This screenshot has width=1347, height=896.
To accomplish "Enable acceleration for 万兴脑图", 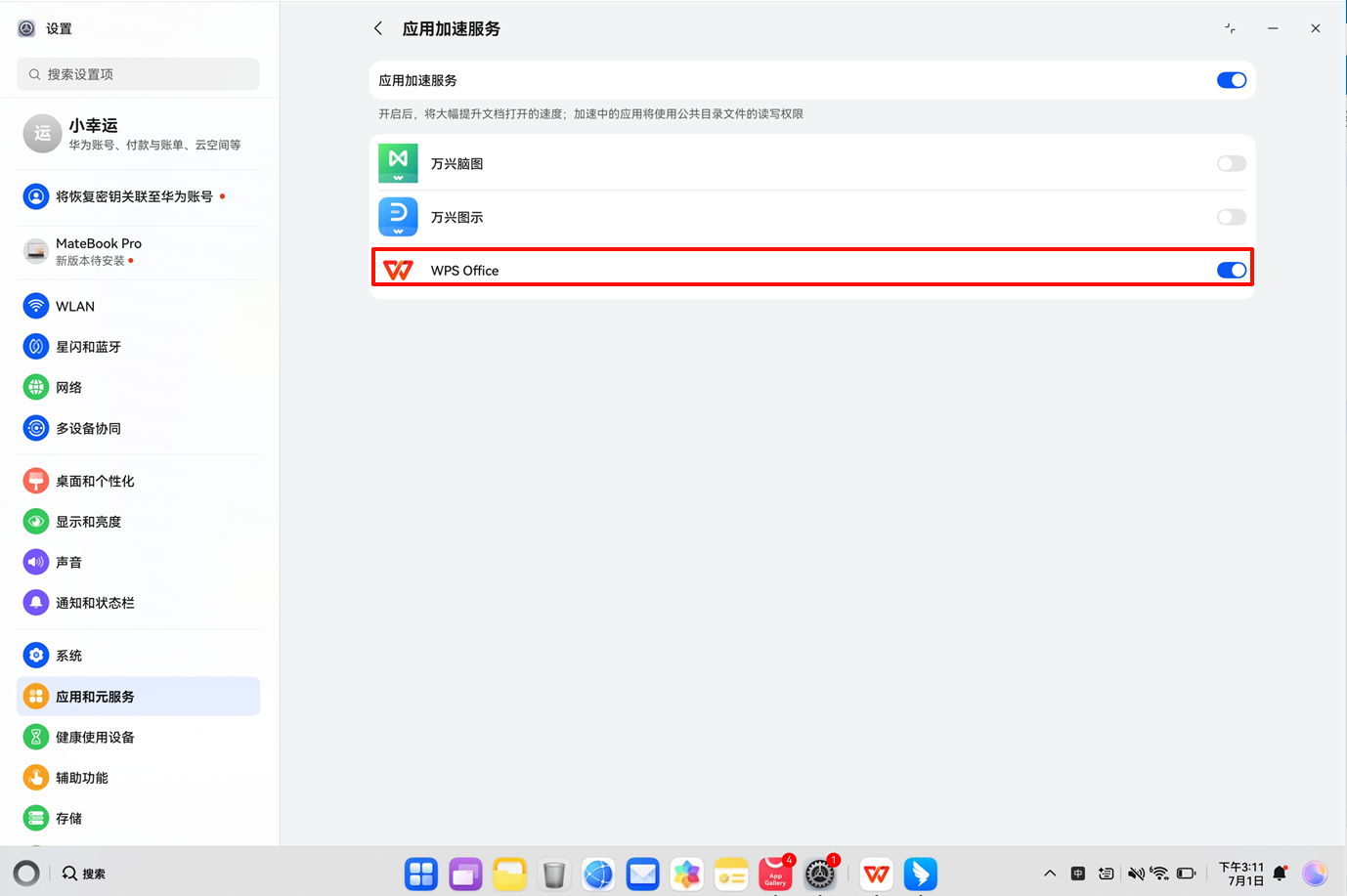I will click(1232, 163).
